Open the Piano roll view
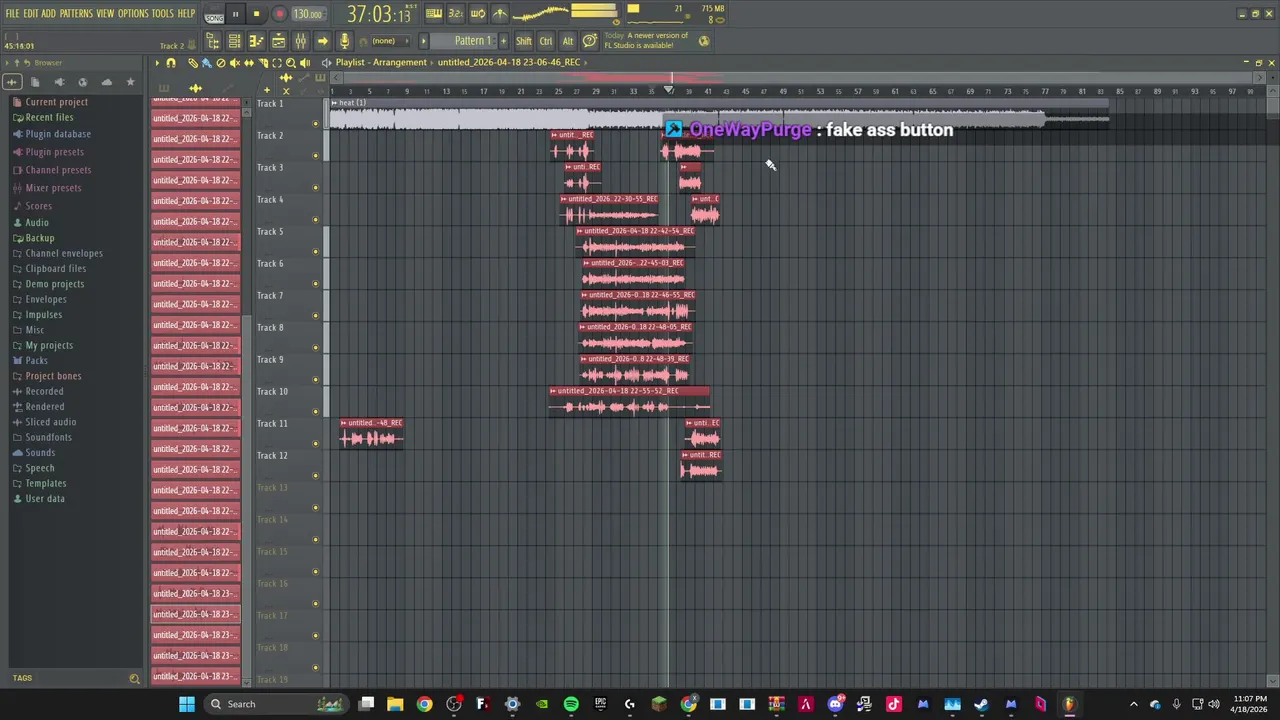Image resolution: width=1280 pixels, height=720 pixels. click(256, 41)
